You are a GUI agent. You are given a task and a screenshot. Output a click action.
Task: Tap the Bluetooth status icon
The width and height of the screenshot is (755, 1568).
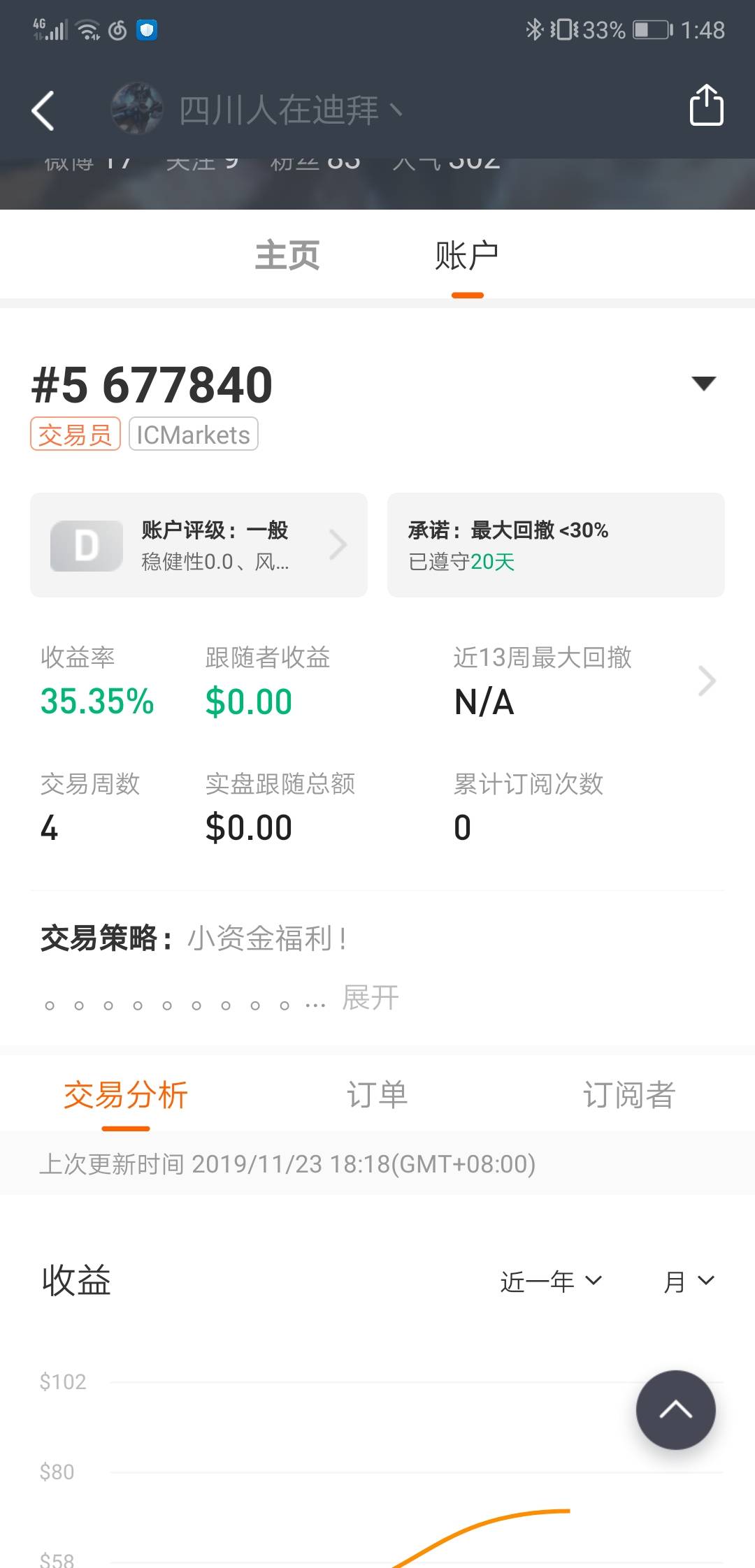pos(534,30)
